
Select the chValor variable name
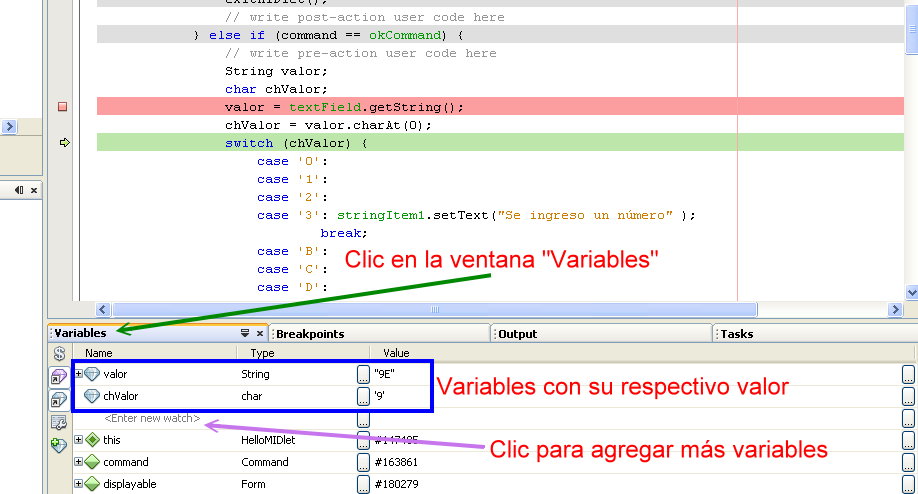121,396
